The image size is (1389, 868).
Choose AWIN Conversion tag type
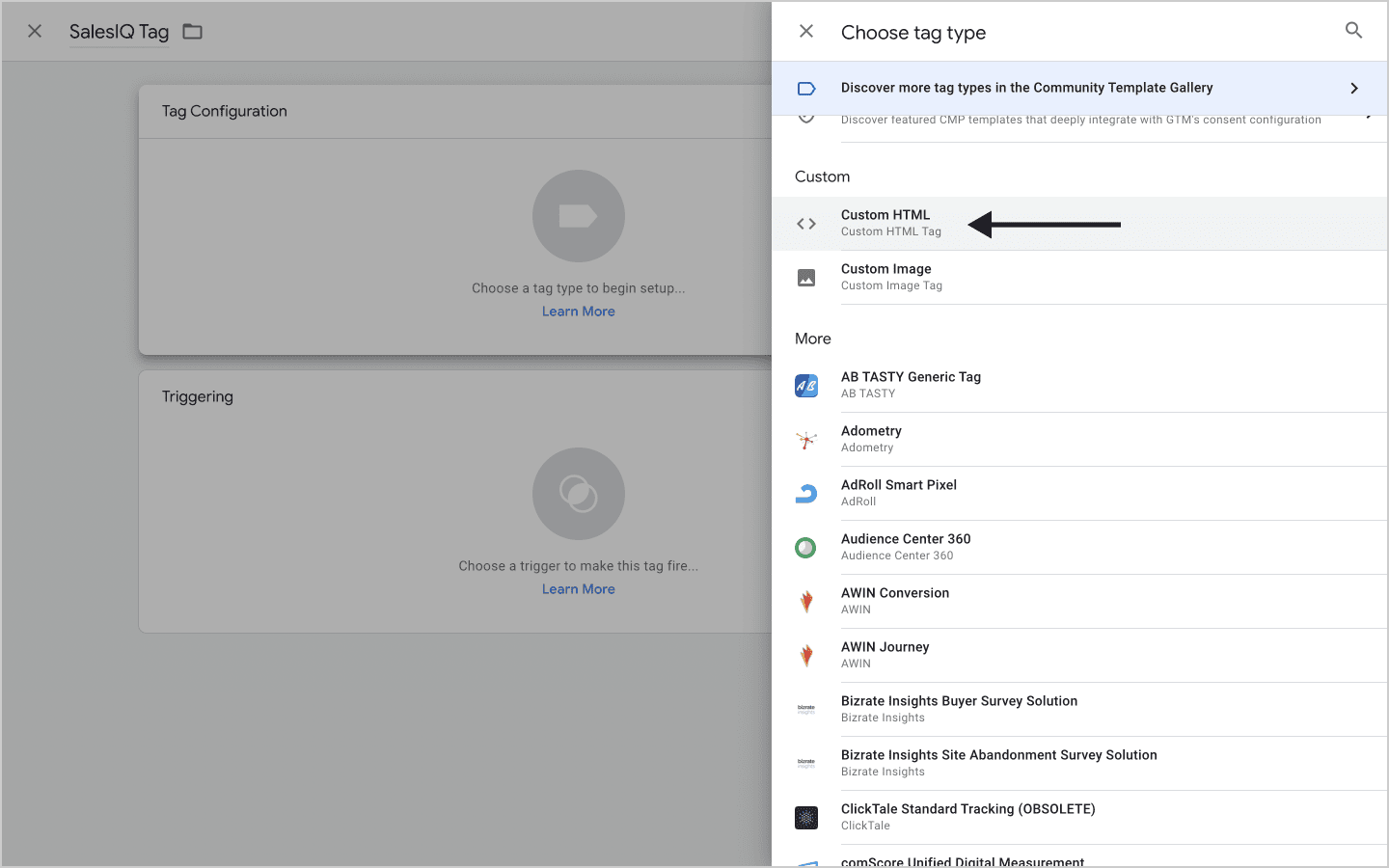coord(1080,602)
